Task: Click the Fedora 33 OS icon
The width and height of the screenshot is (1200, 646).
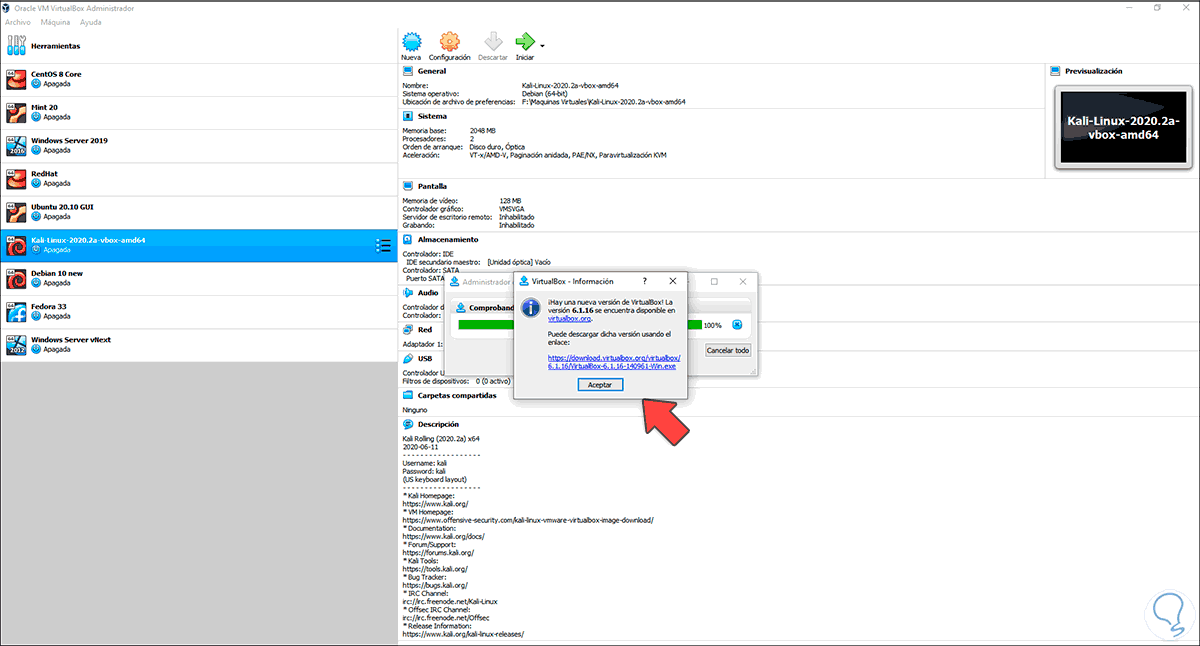Action: (15, 311)
